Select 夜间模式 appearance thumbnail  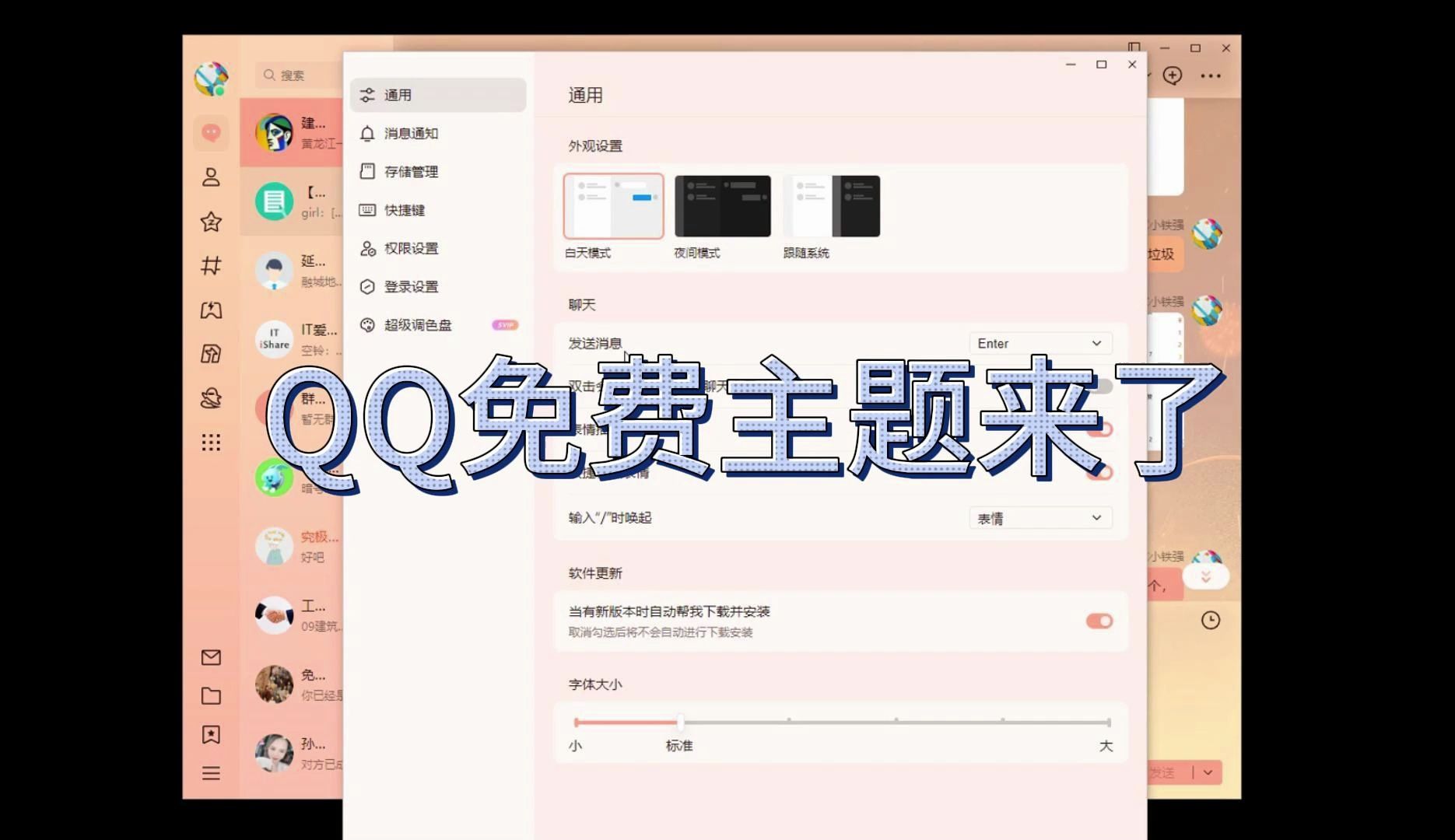[723, 206]
